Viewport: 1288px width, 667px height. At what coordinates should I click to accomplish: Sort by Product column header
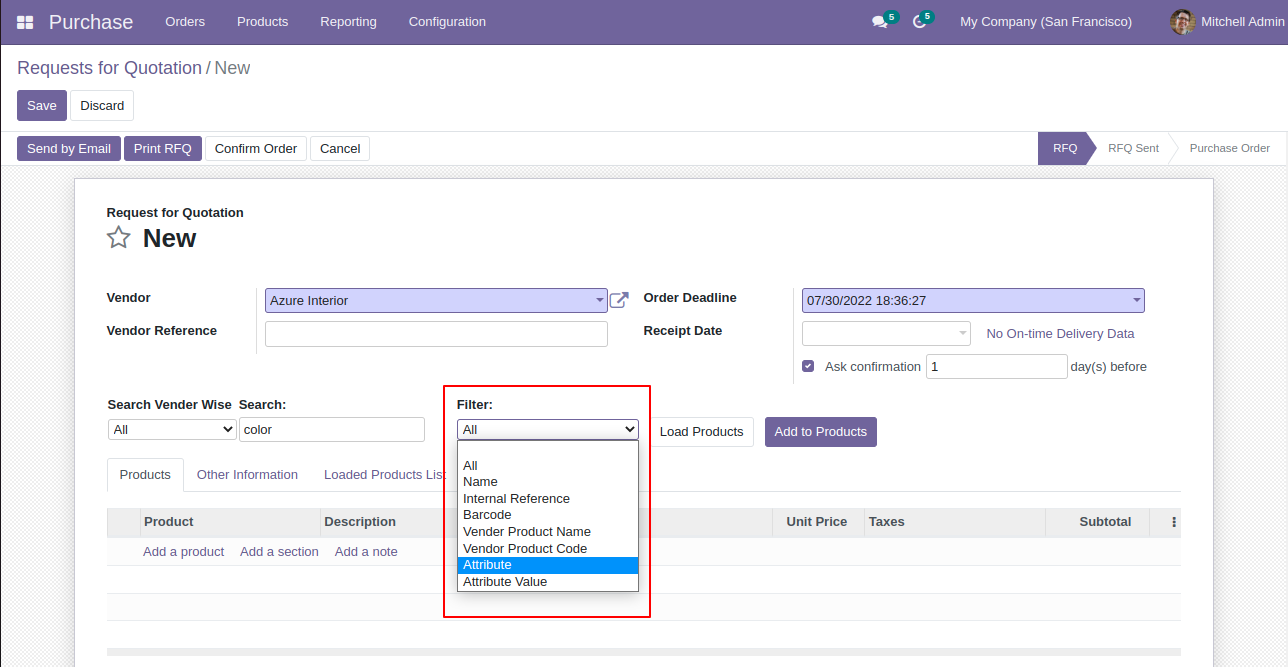230,522
